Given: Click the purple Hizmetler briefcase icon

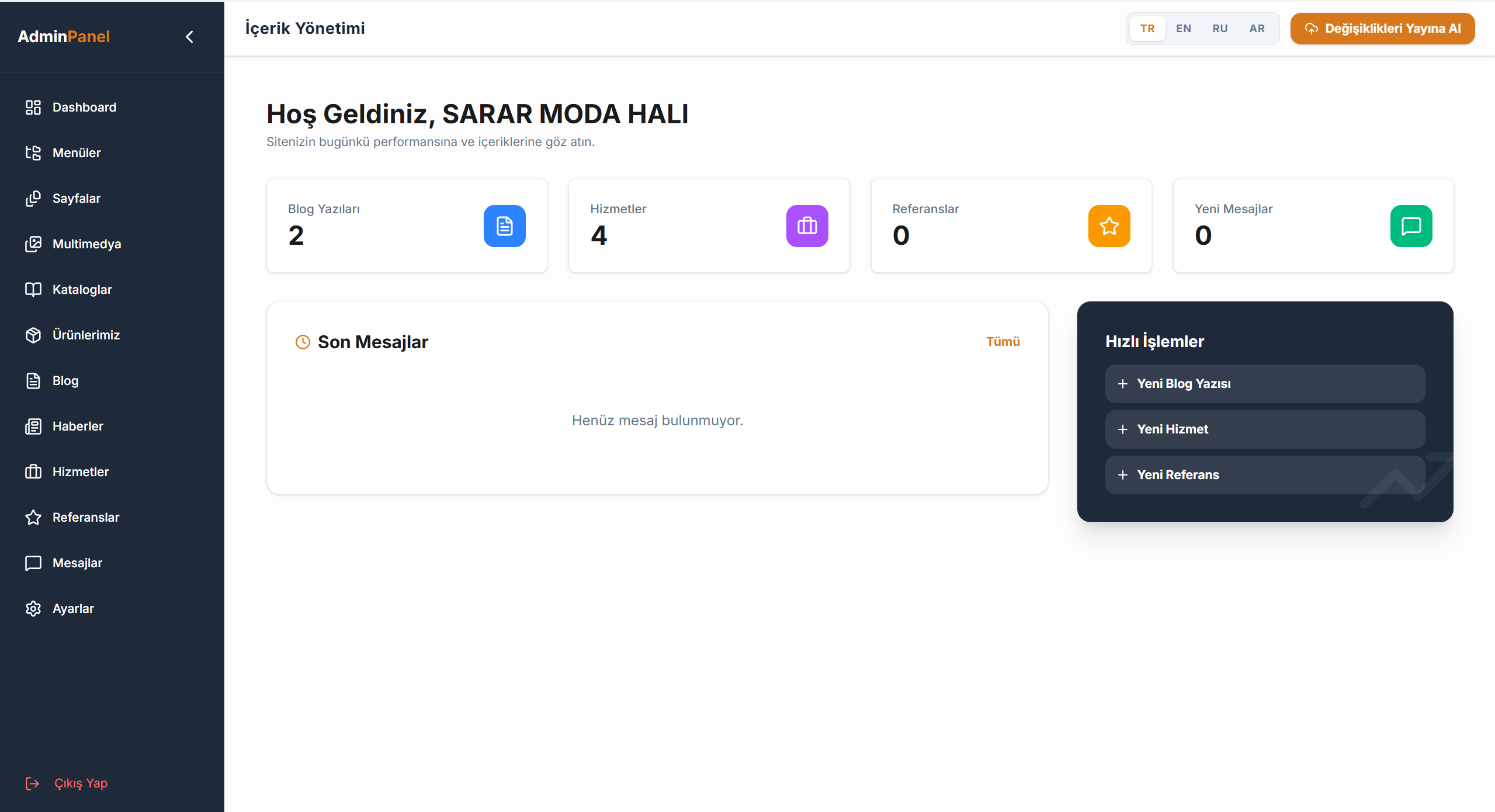Looking at the screenshot, I should tap(807, 226).
